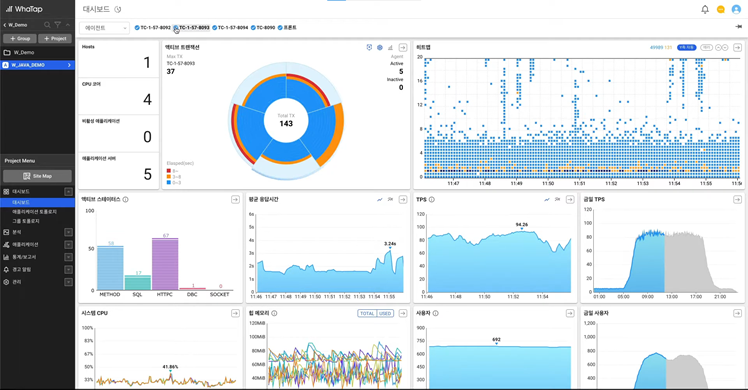Collapse the 대시보드 menu section
This screenshot has height=390, width=748.
click(x=69, y=192)
